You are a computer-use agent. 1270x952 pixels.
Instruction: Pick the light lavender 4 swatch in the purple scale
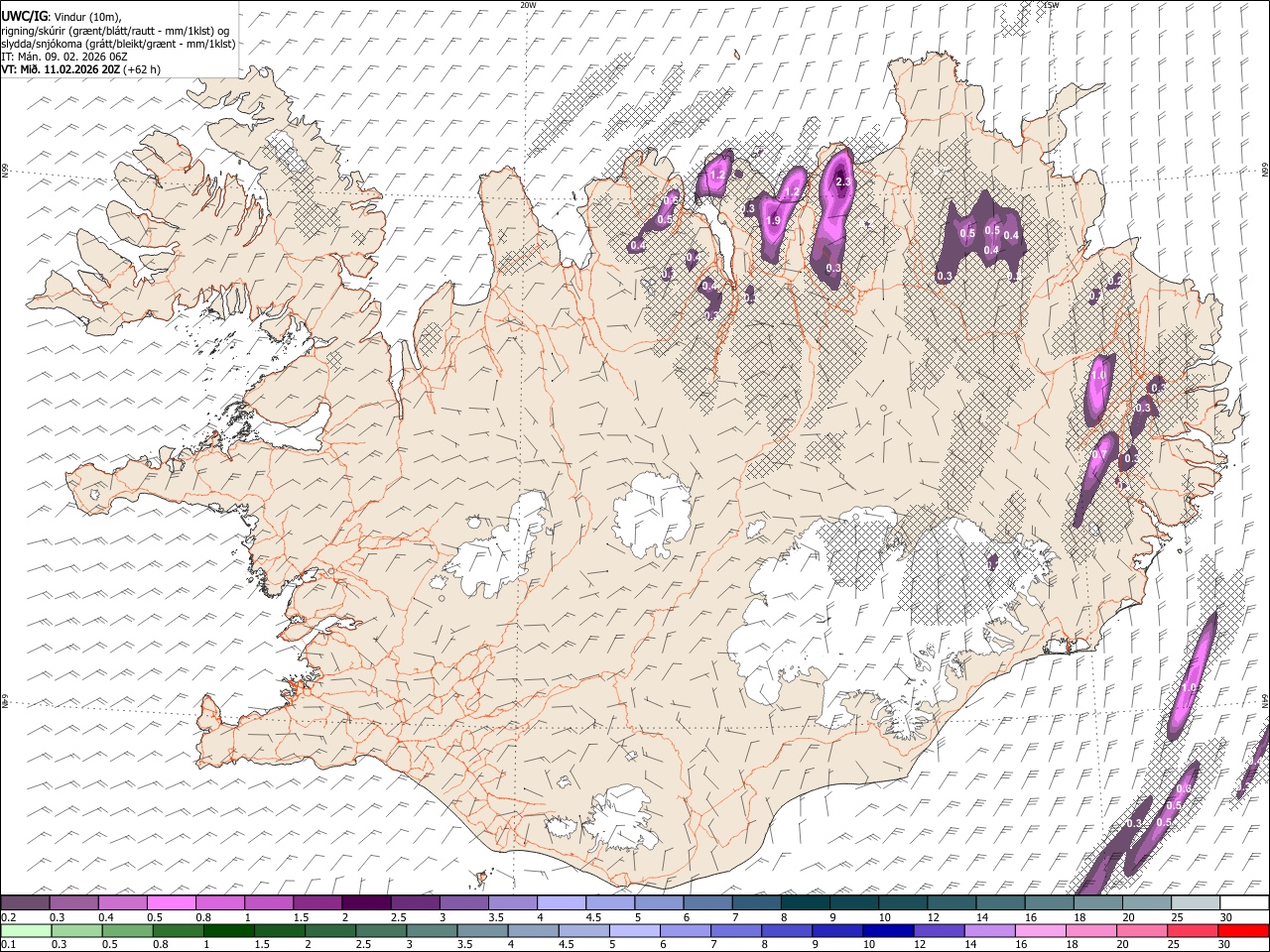pyautogui.click(x=561, y=902)
